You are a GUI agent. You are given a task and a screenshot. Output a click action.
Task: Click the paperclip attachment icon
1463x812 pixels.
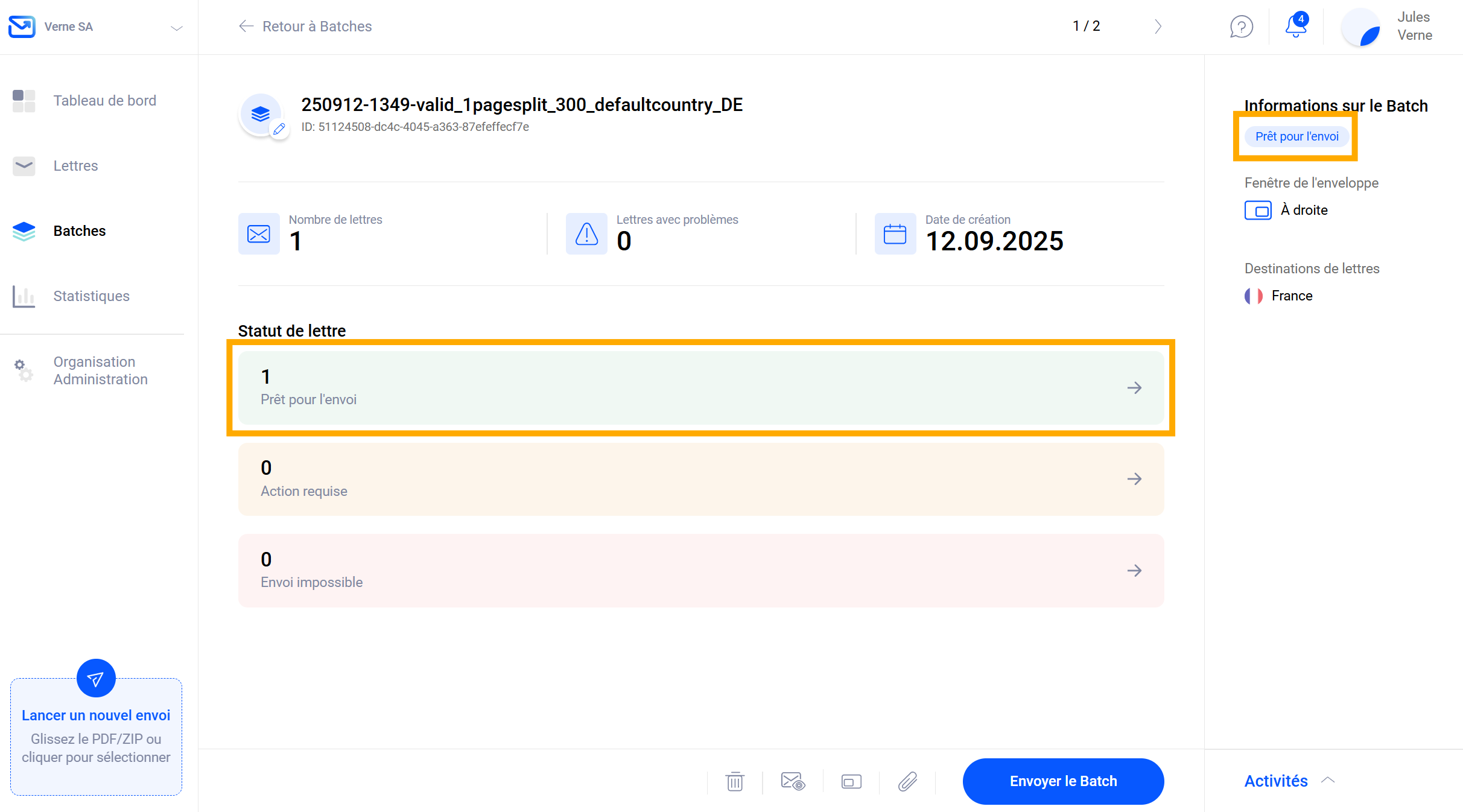point(907,781)
